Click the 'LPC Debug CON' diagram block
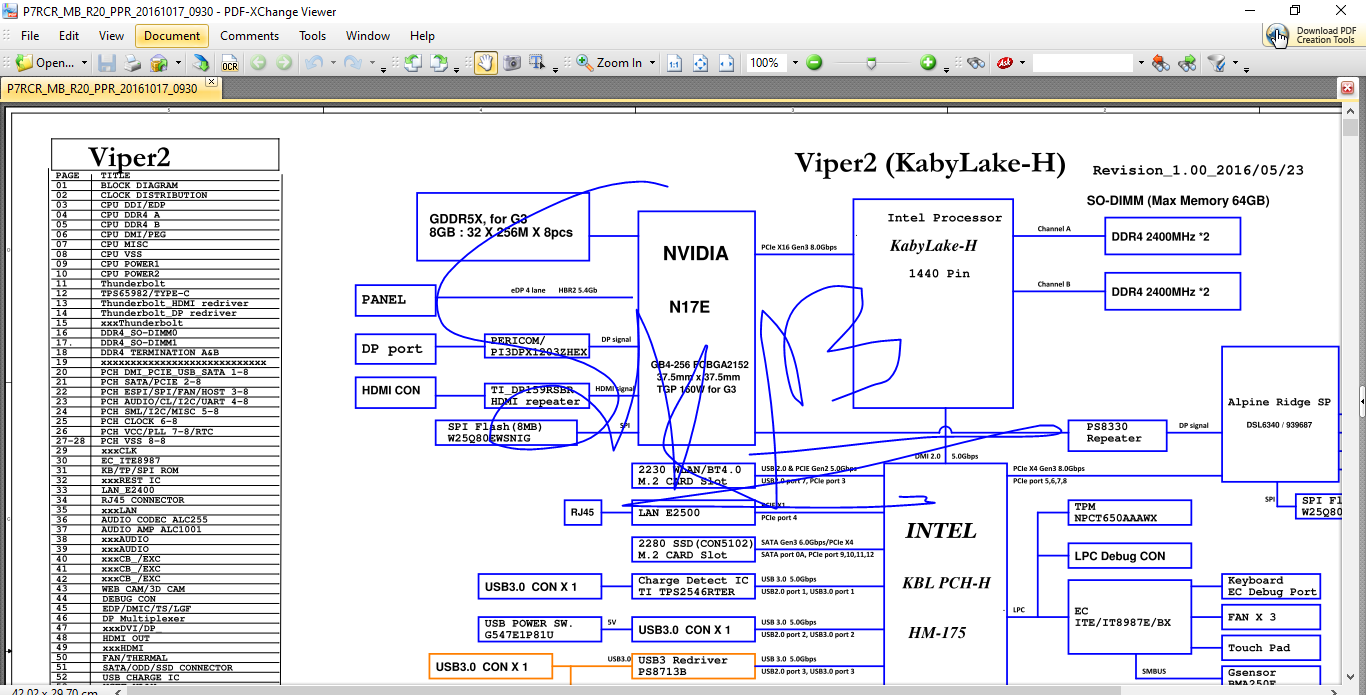The height and width of the screenshot is (695, 1366). 1130,556
